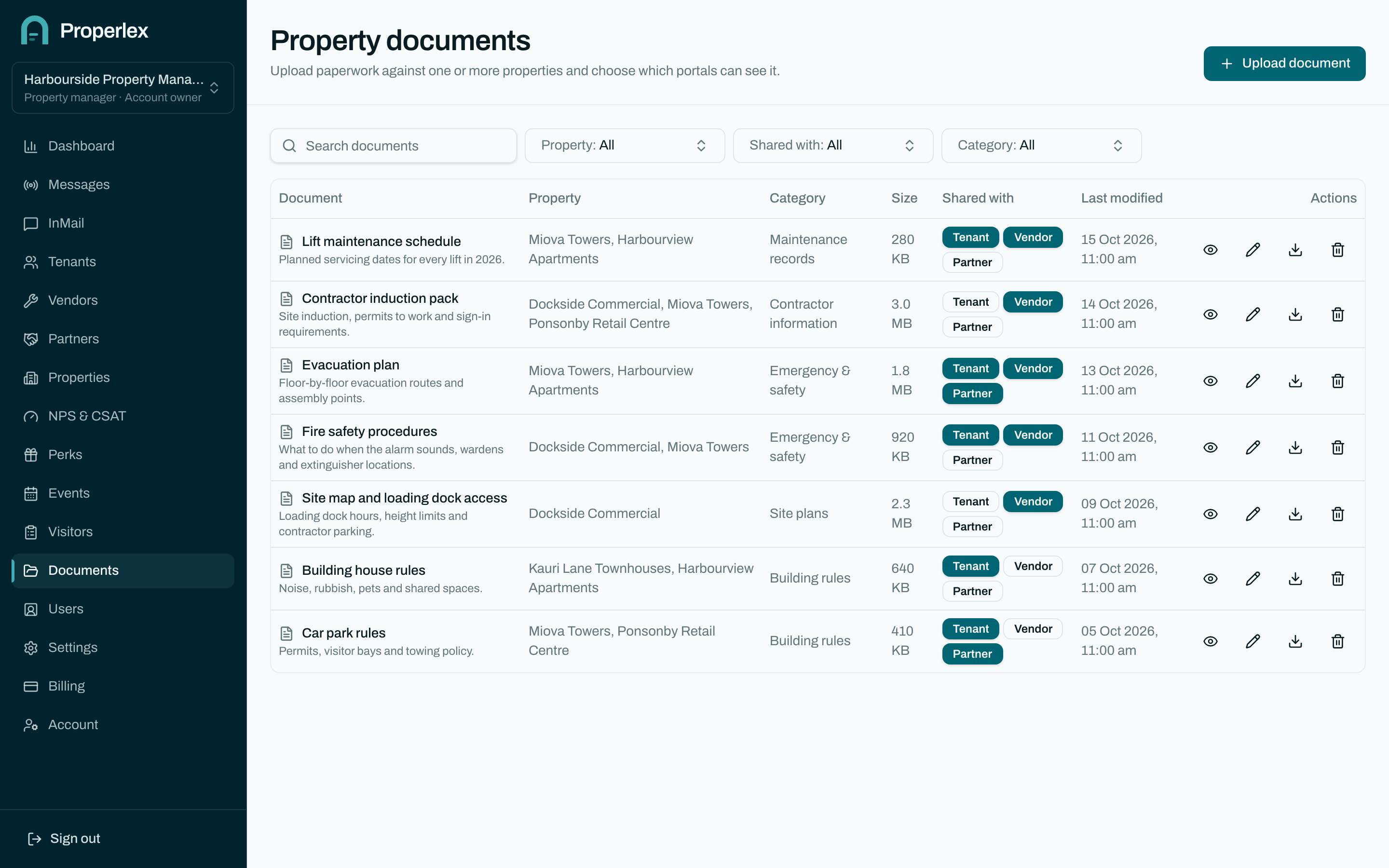
Task: View the Lift maintenance schedule document
Action: [1210, 250]
